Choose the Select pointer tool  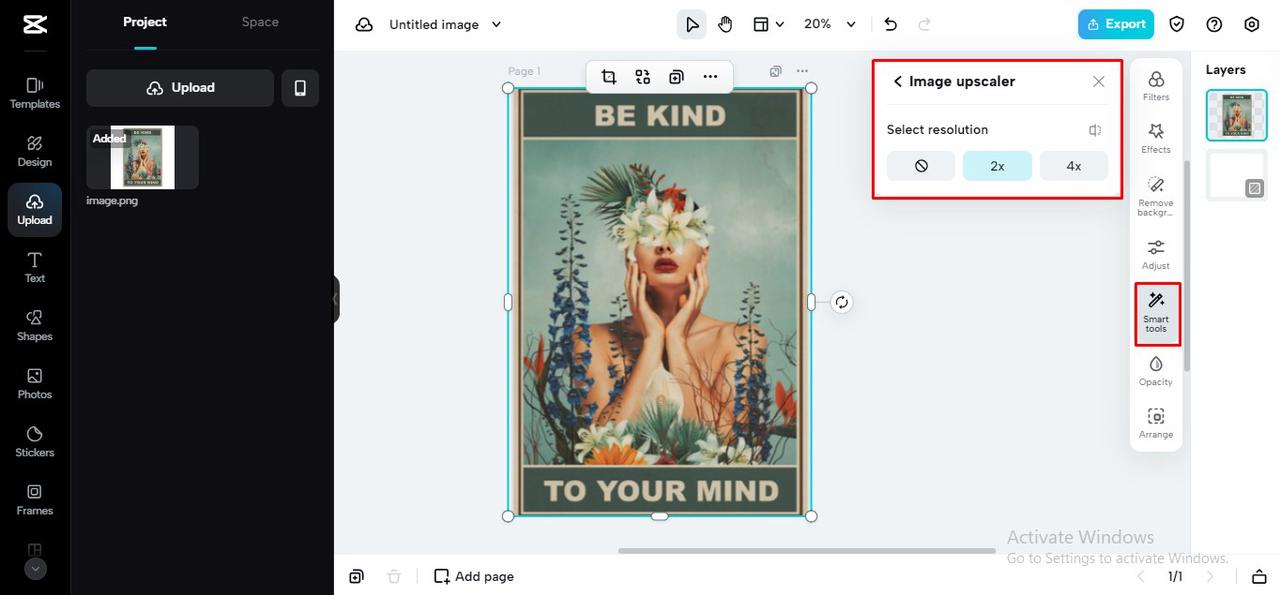[x=691, y=24]
